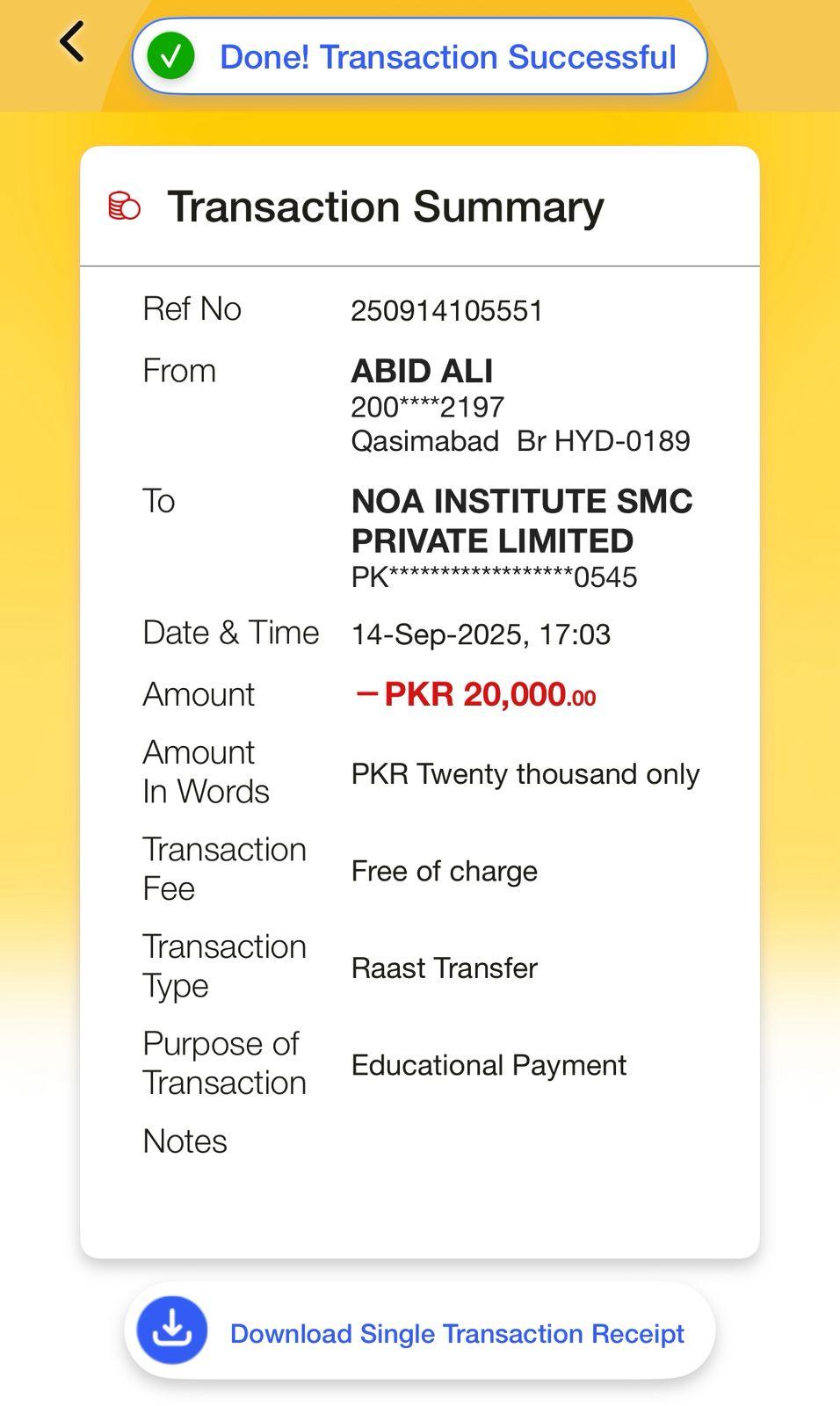Tap the Educational Payment purpose value

489,1065
